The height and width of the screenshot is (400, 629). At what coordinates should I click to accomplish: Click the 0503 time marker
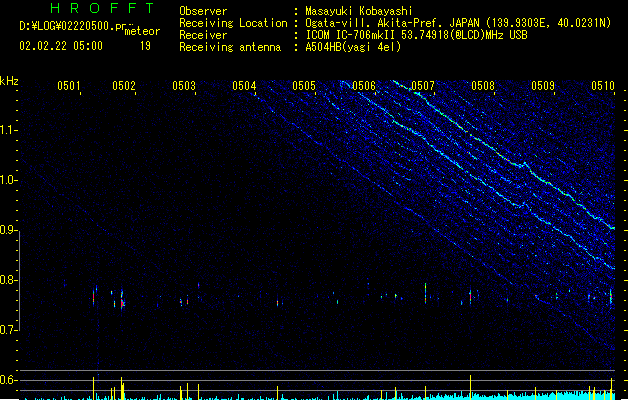184,86
